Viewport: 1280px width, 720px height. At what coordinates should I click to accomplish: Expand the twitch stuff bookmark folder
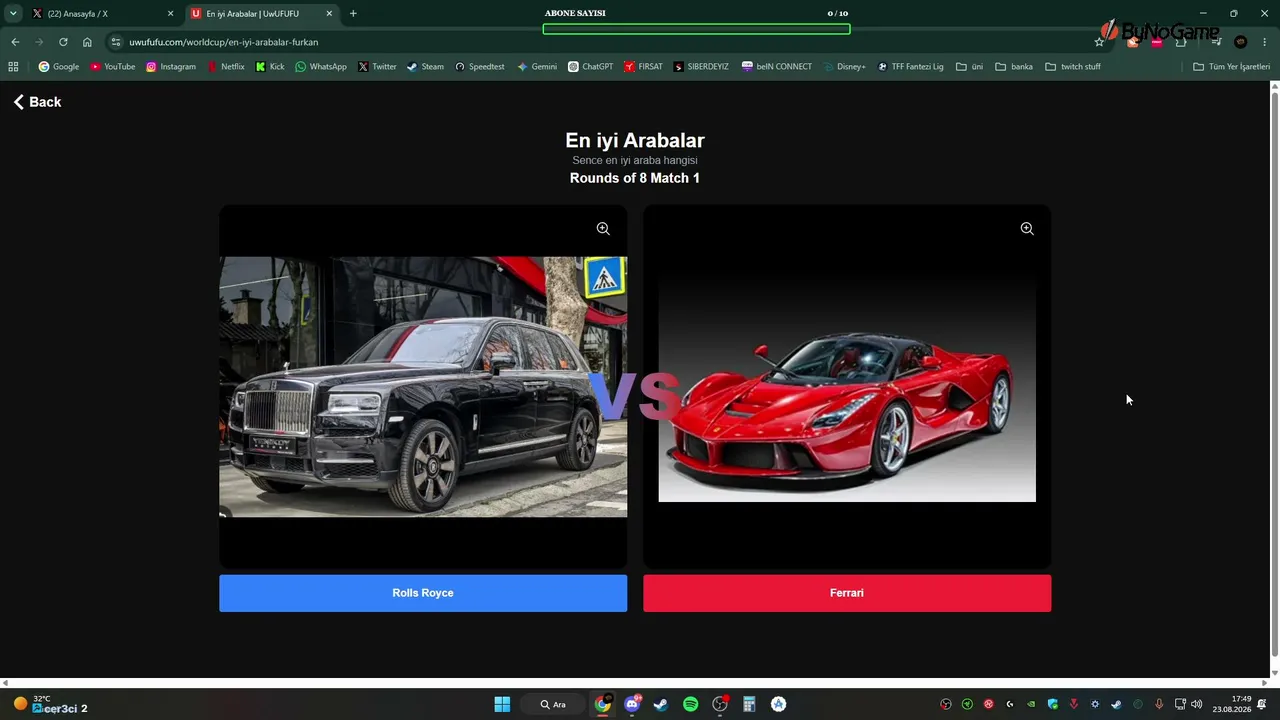tap(1073, 67)
